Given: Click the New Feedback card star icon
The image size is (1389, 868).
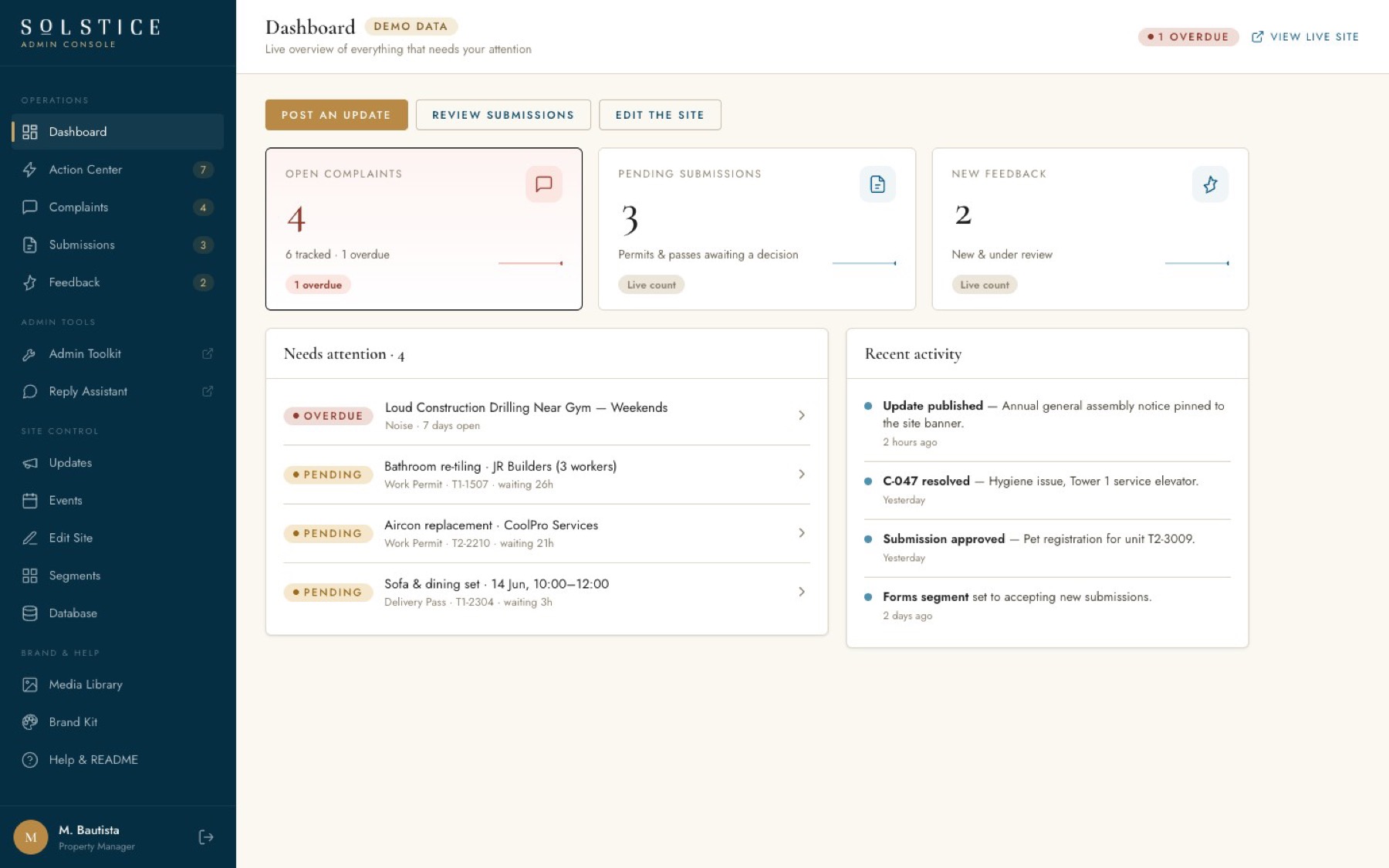Looking at the screenshot, I should pyautogui.click(x=1210, y=184).
